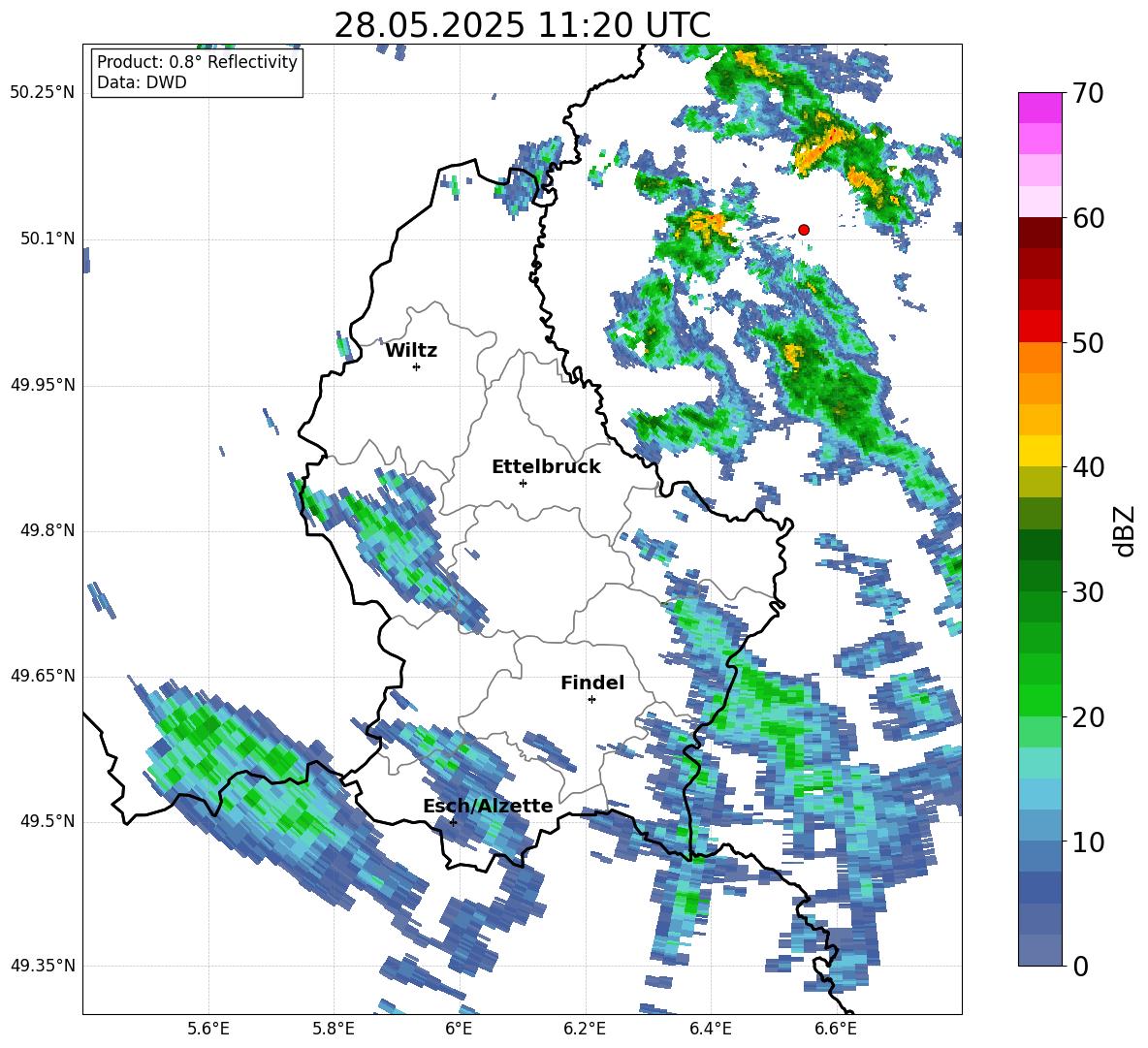1148x1048 pixels.
Task: Click the light blue colorbar segment above 10
Action: pos(1039,794)
